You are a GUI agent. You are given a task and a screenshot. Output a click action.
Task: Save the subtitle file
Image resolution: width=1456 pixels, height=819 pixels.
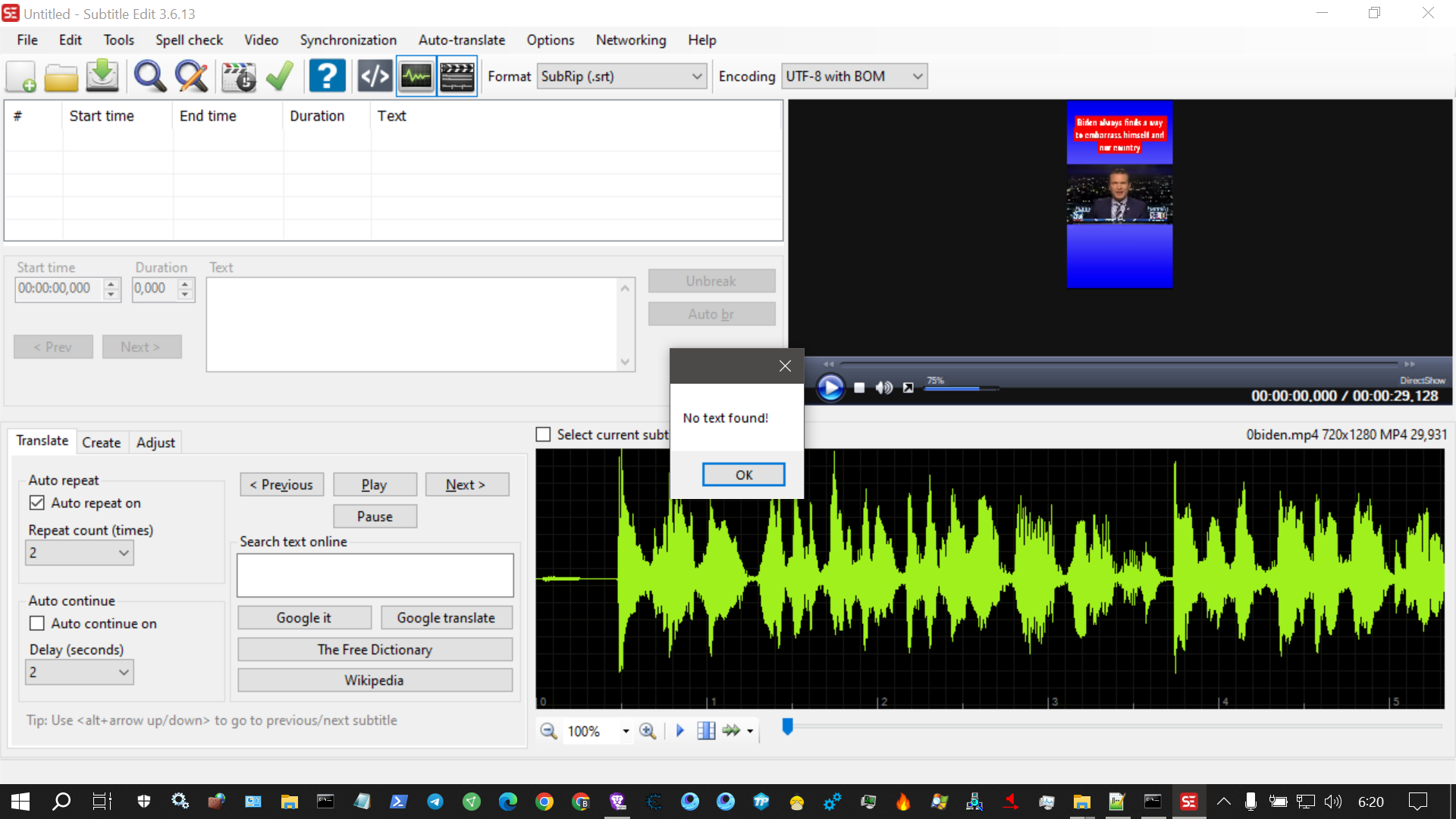coord(102,76)
